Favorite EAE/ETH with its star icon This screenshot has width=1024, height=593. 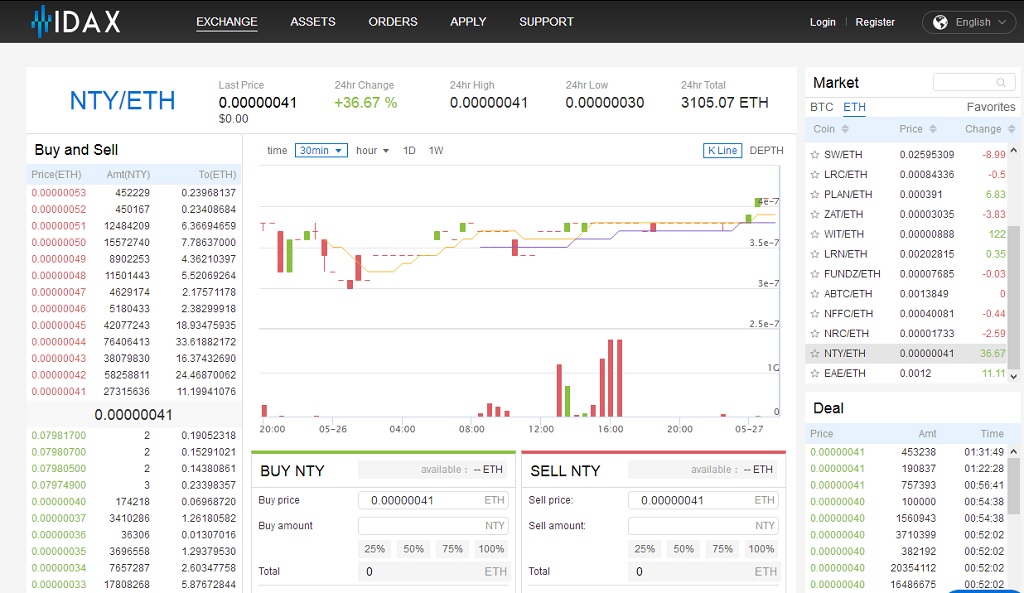coord(814,374)
